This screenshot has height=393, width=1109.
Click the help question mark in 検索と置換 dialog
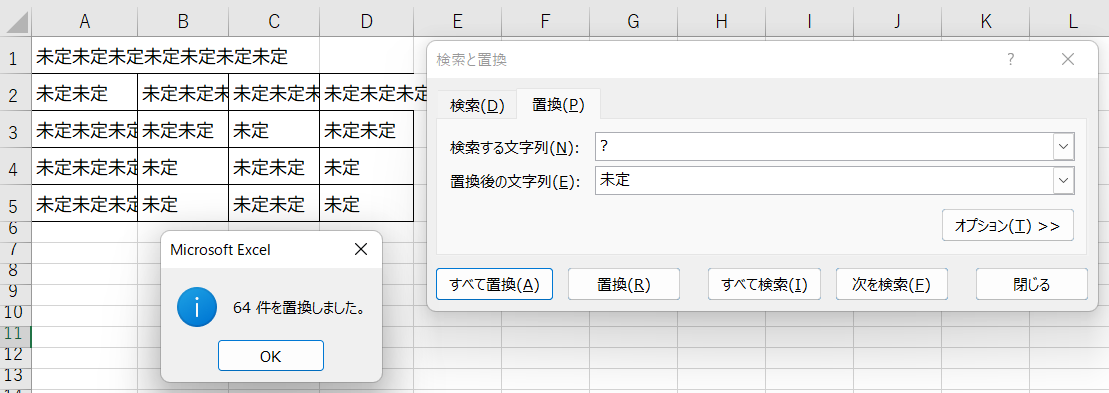[x=1011, y=59]
